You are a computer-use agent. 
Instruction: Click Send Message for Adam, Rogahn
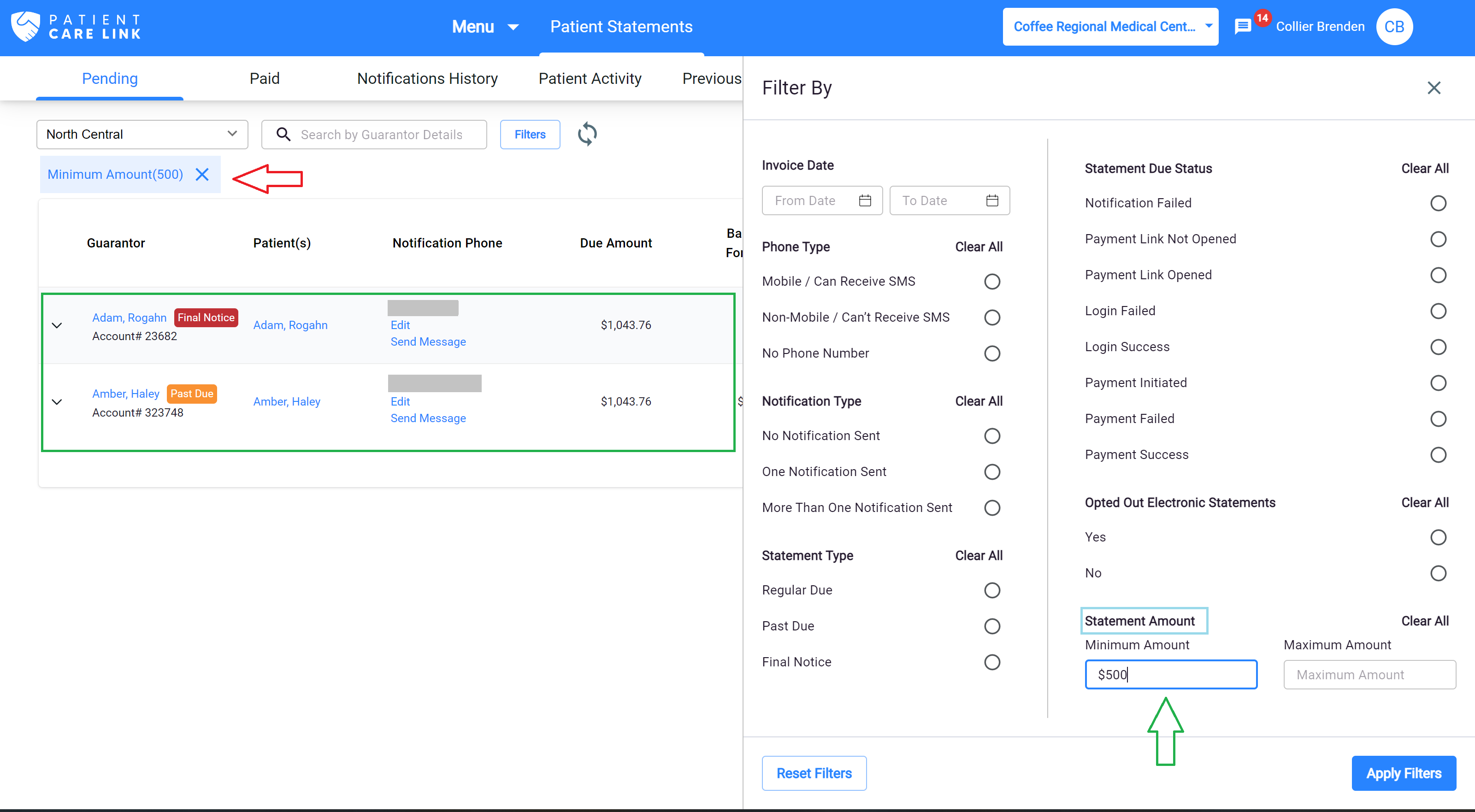(428, 342)
